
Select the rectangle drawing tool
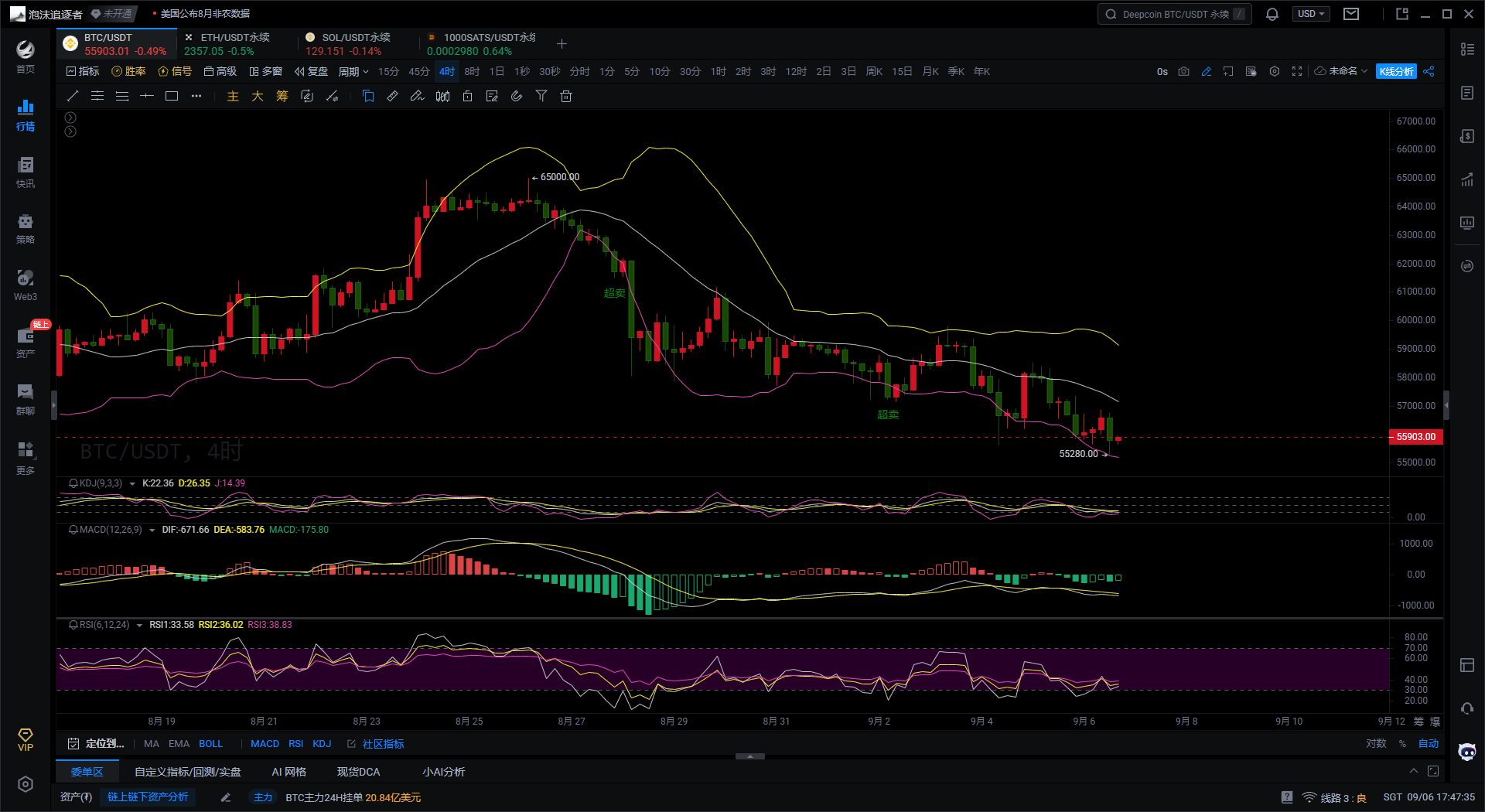pyautogui.click(x=172, y=96)
